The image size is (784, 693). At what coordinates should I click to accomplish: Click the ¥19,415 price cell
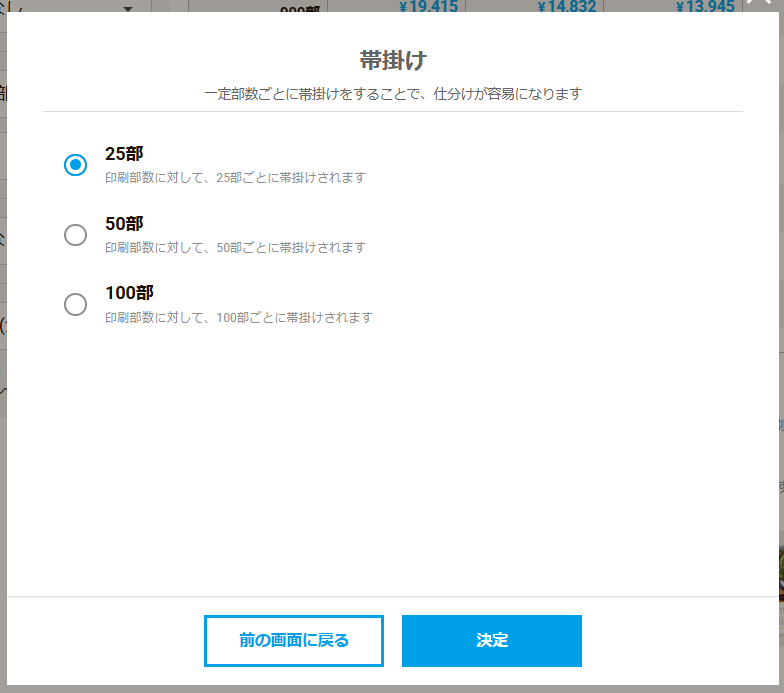tap(428, 6)
